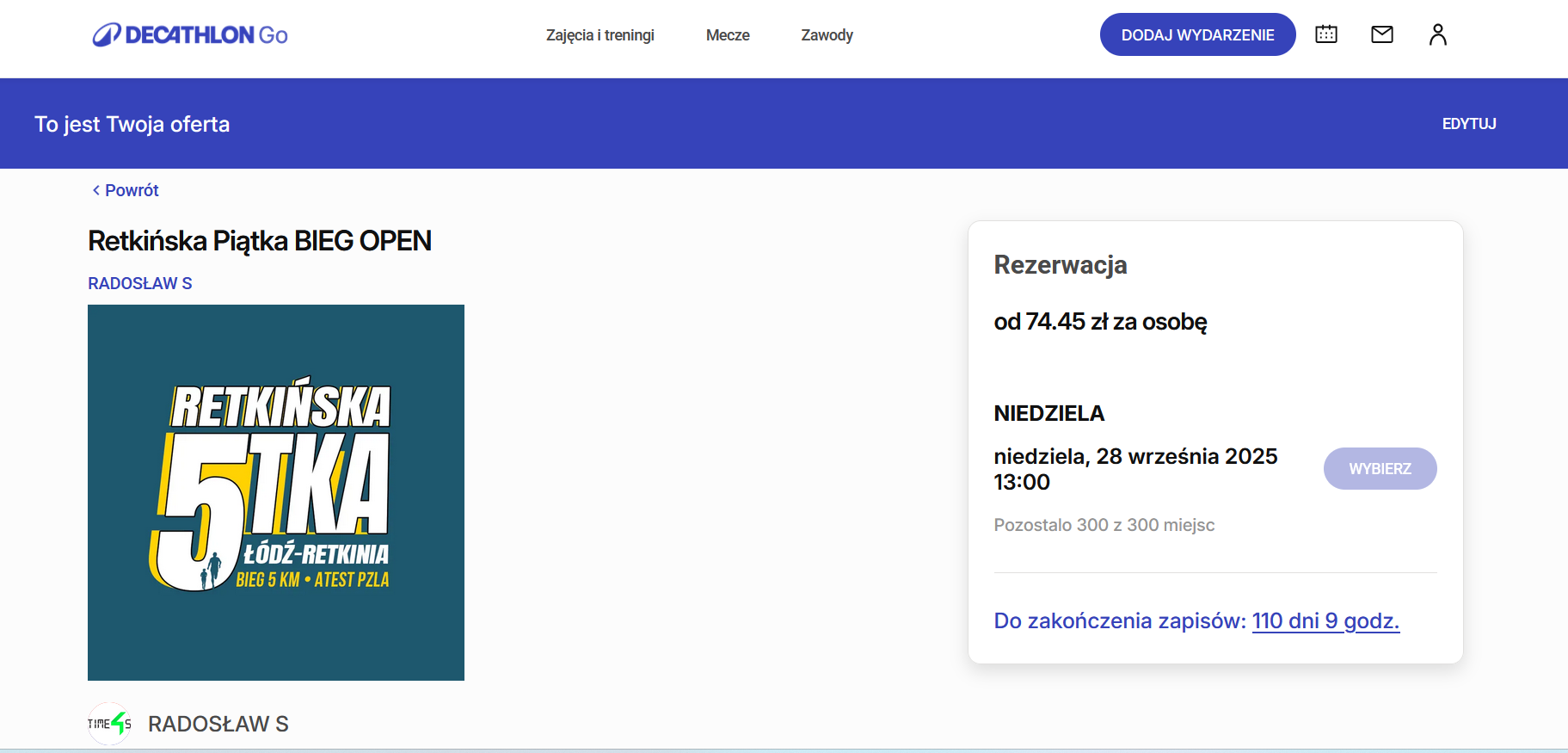Open the Mecze menu item
The width and height of the screenshot is (1568, 753).
728,35
